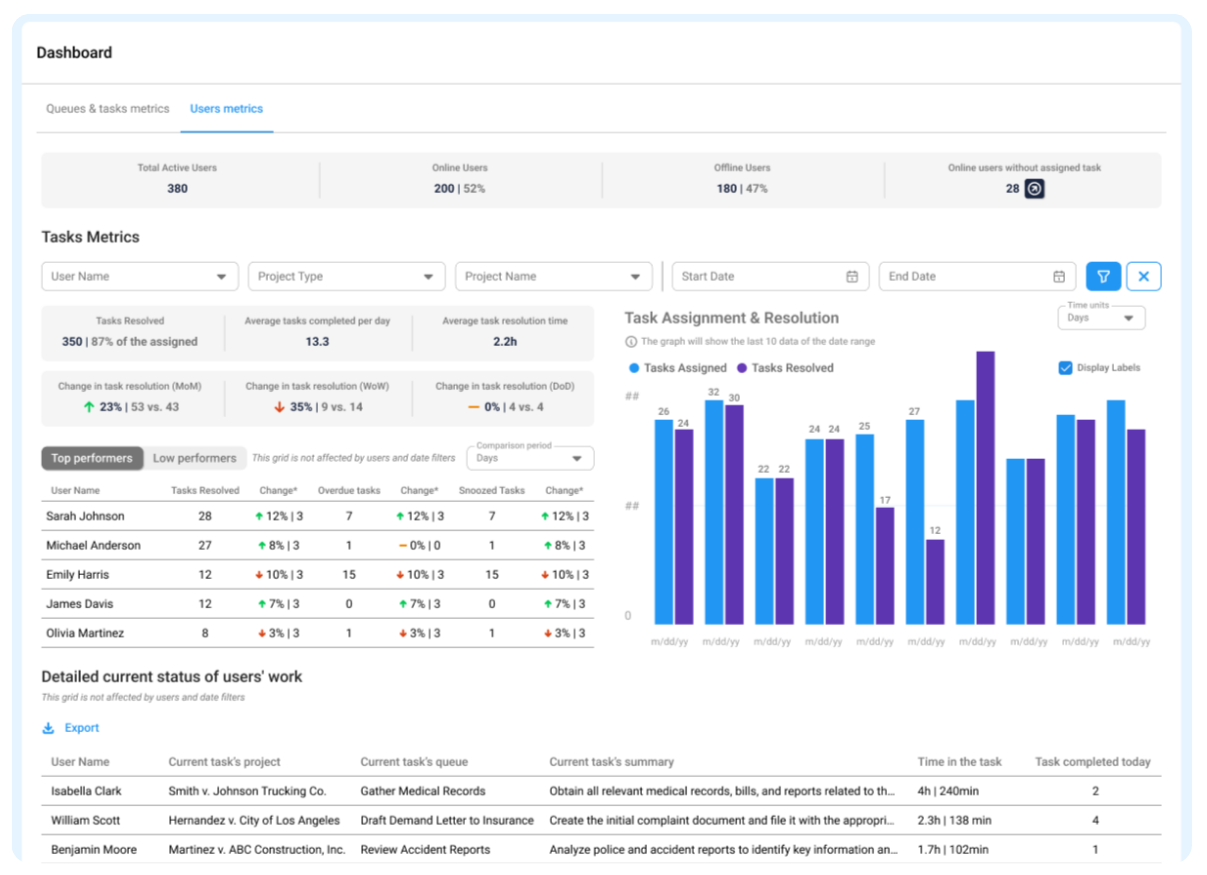
Task: Click the info icon under chart title
Action: (630, 342)
